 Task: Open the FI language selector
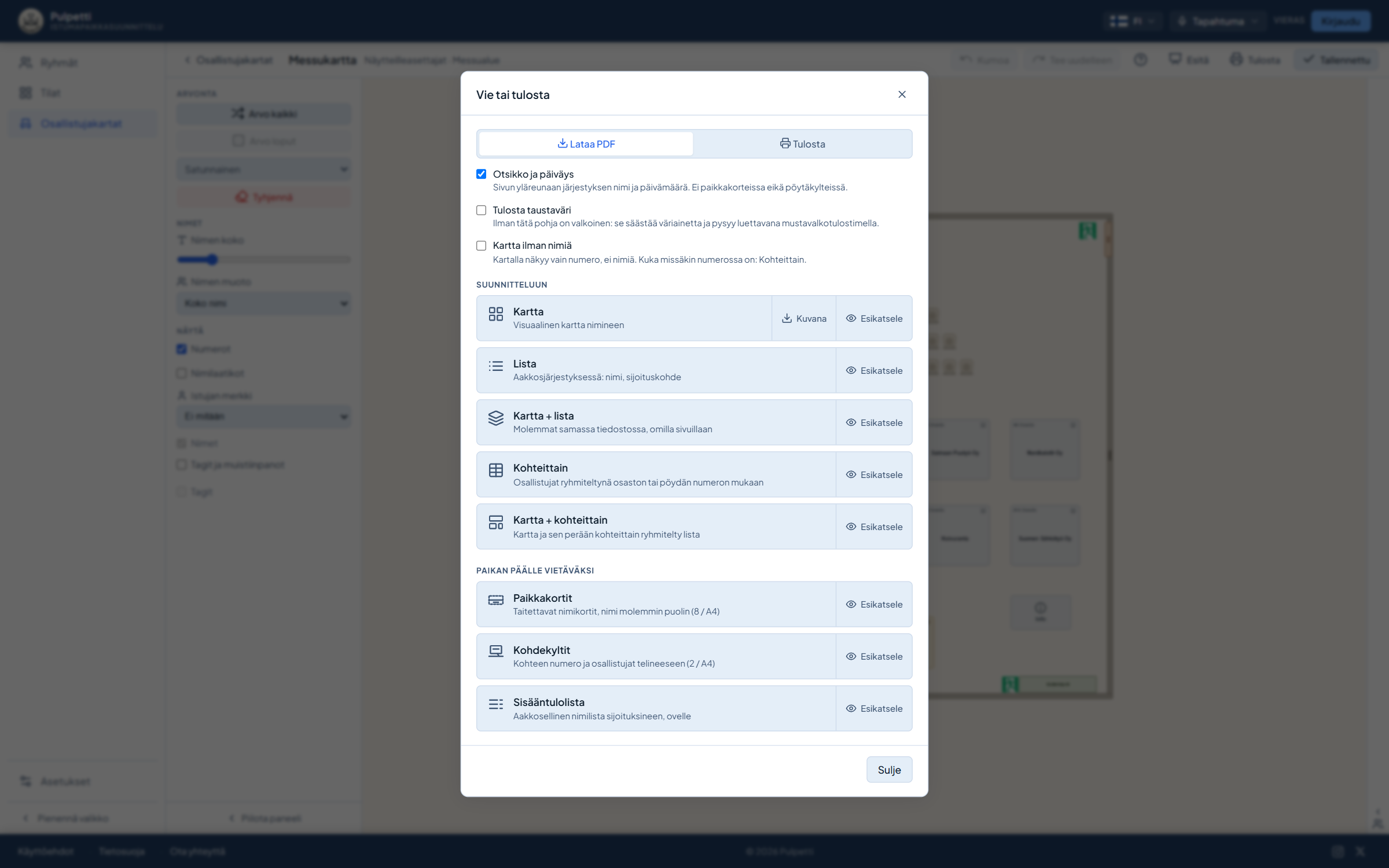[1132, 21]
